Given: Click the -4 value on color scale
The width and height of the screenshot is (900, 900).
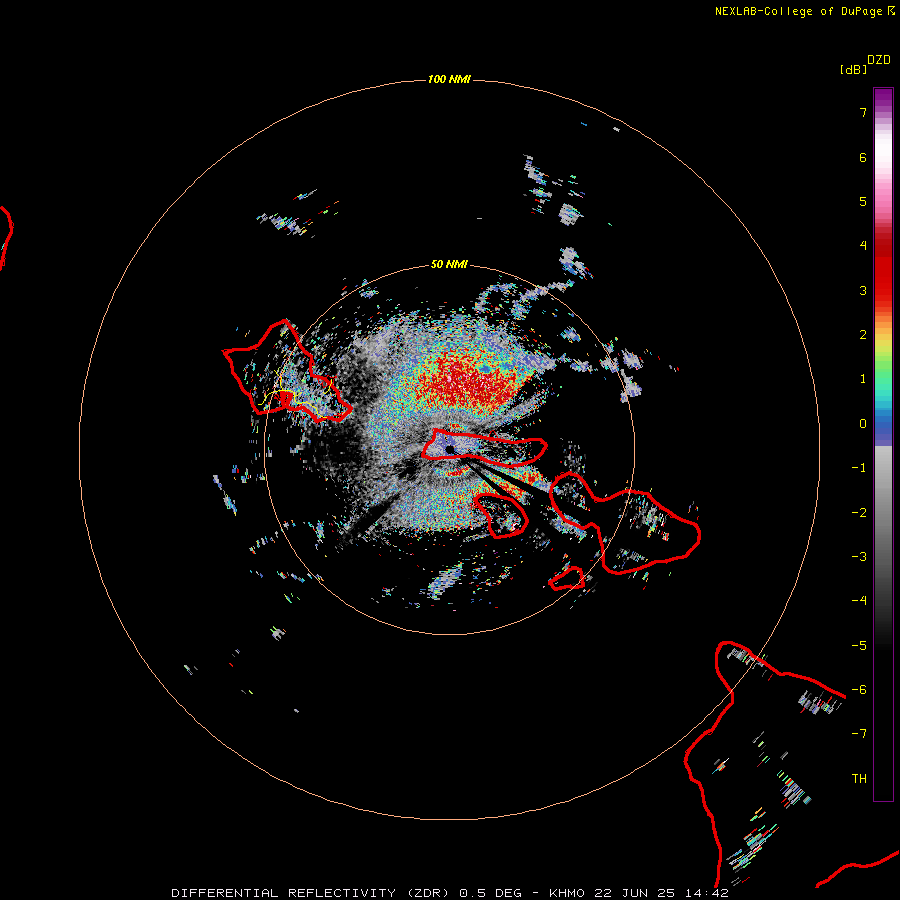Looking at the screenshot, I should click(859, 601).
